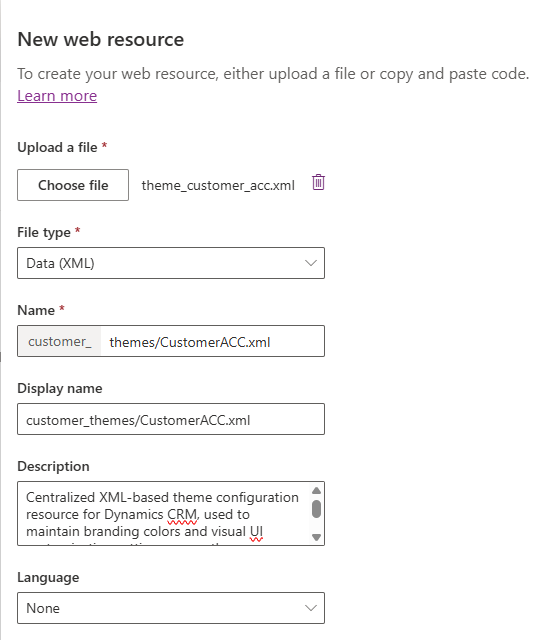Viewport: 556px width, 640px height.
Task: Expand the Language dropdown showing None
Action: click(171, 608)
